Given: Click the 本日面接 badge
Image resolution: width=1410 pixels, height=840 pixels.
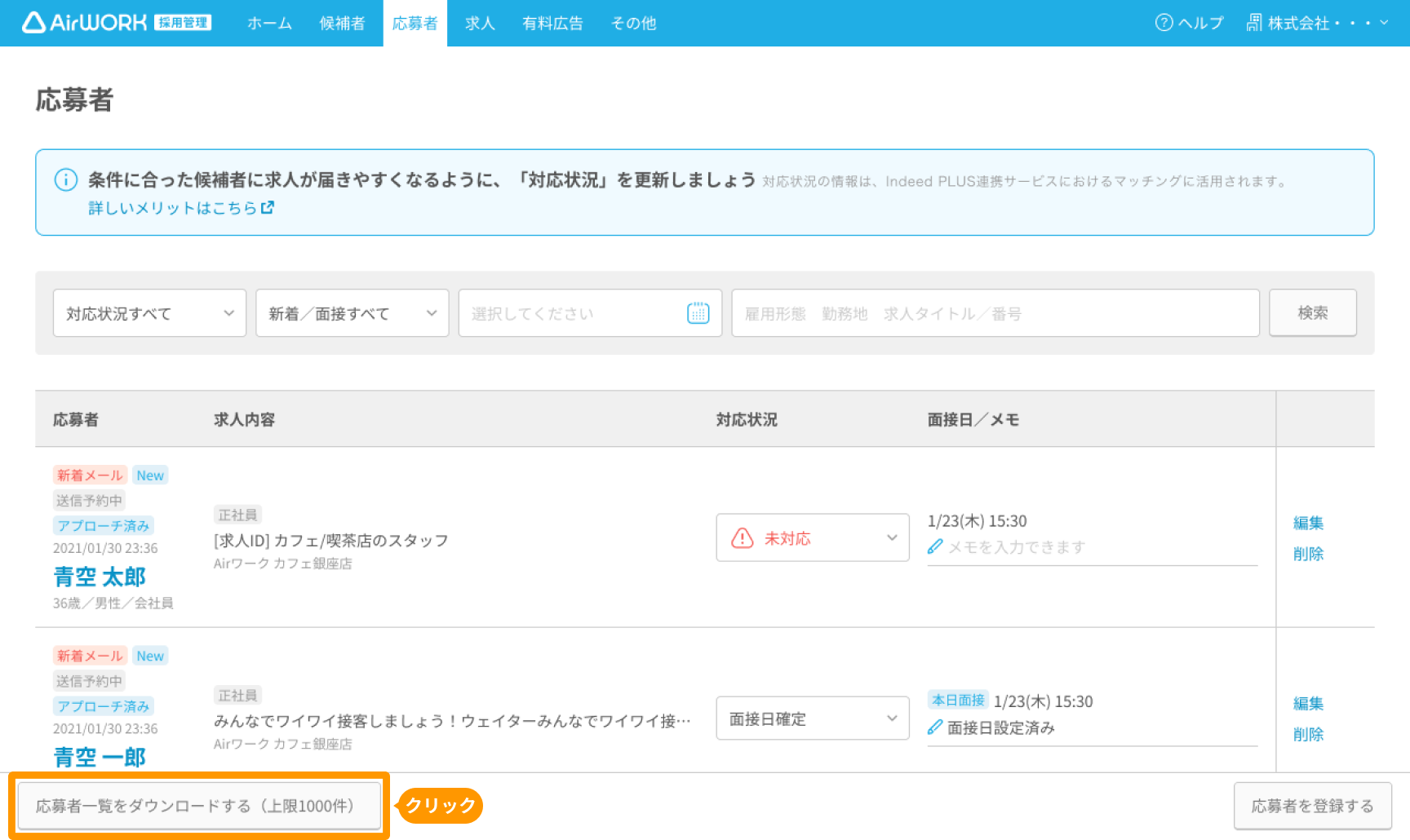Looking at the screenshot, I should click(x=959, y=700).
